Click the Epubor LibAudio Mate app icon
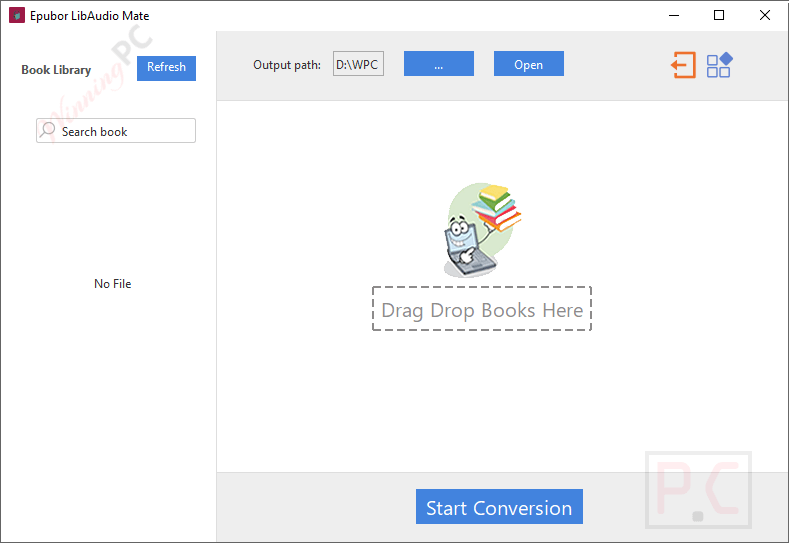 pos(17,15)
